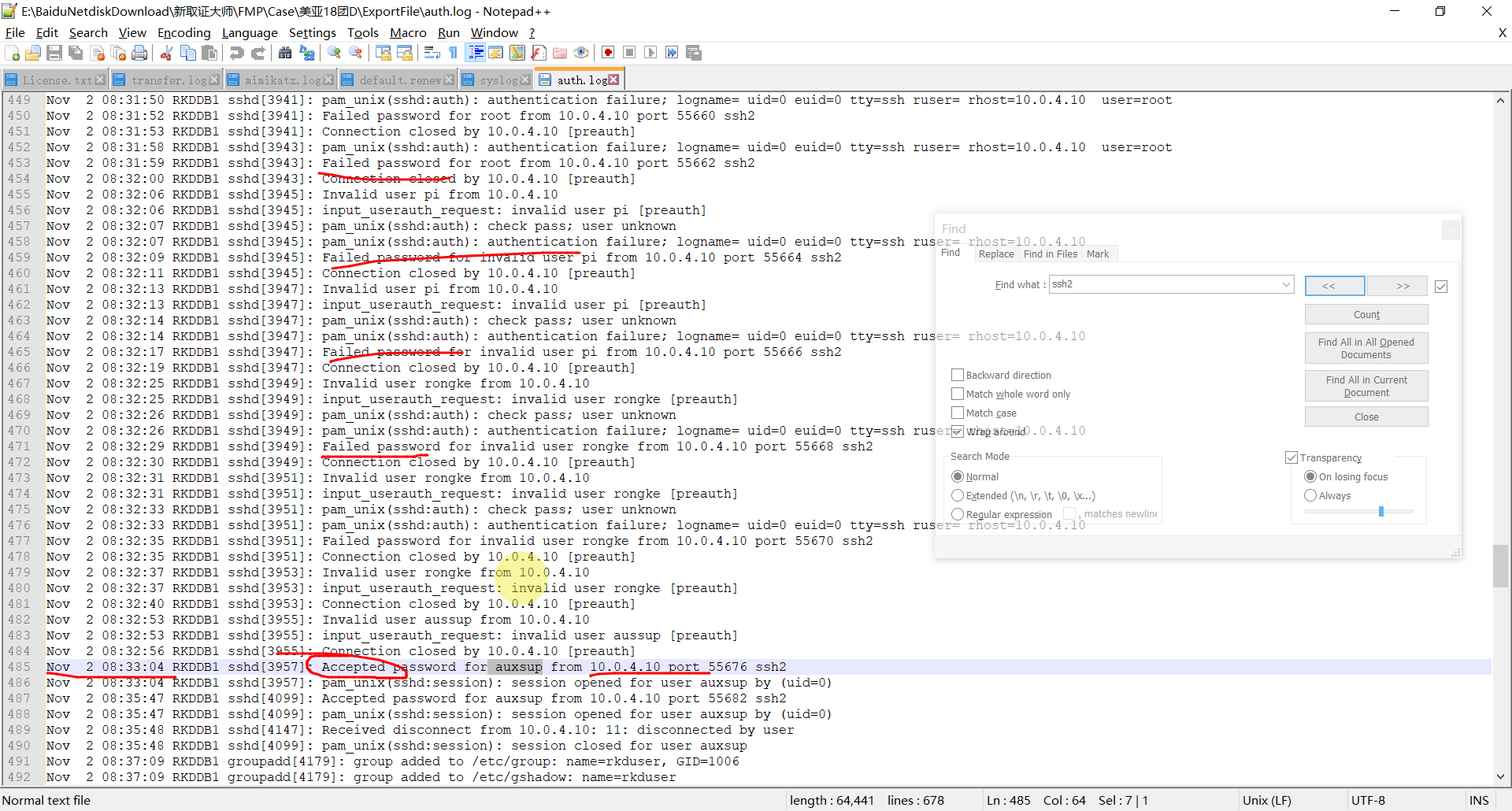Click the Replace toolbar icon
The height and width of the screenshot is (811, 1512).
pos(307,53)
